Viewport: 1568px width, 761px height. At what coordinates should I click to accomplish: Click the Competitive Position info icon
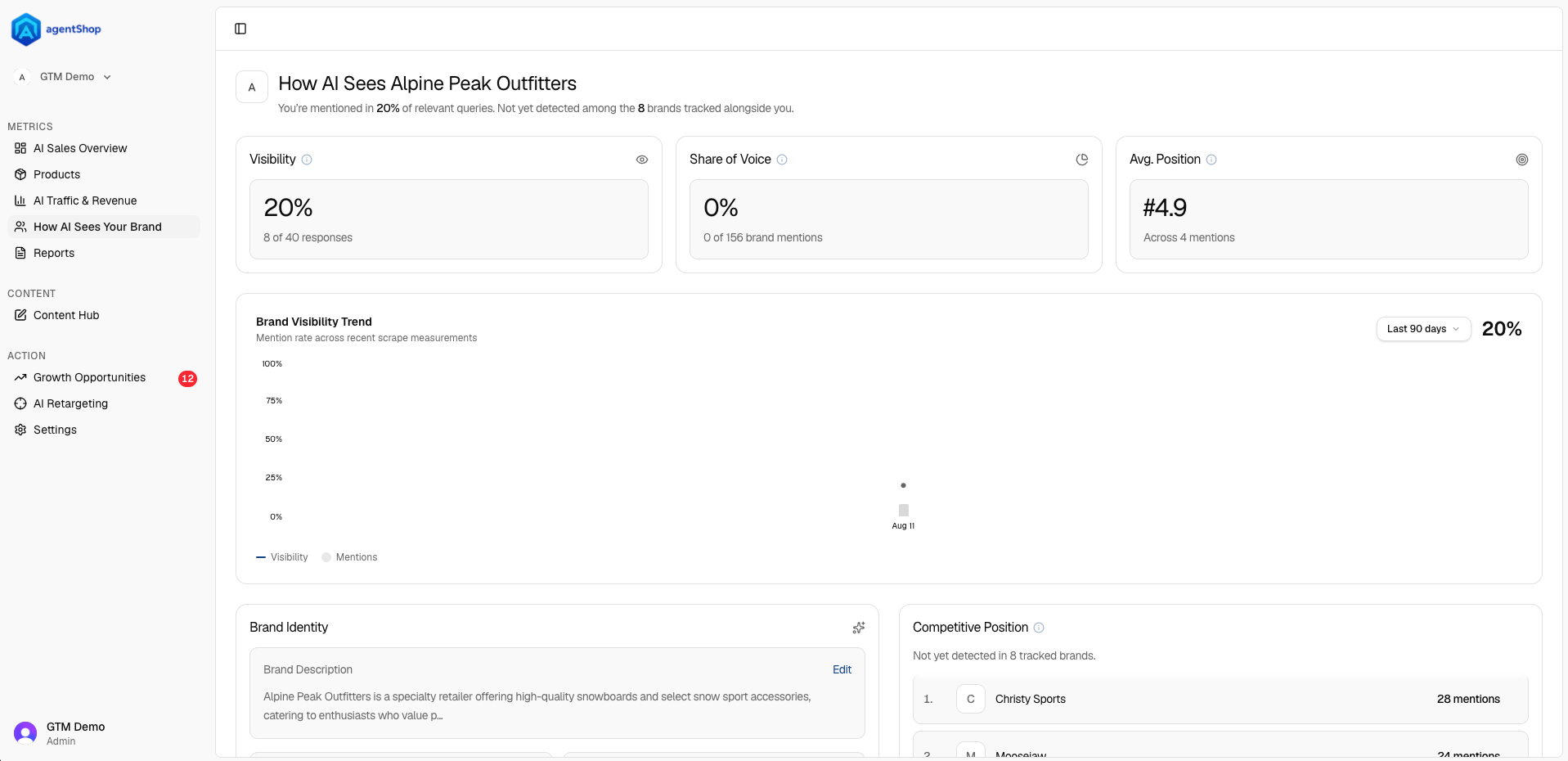click(x=1039, y=628)
